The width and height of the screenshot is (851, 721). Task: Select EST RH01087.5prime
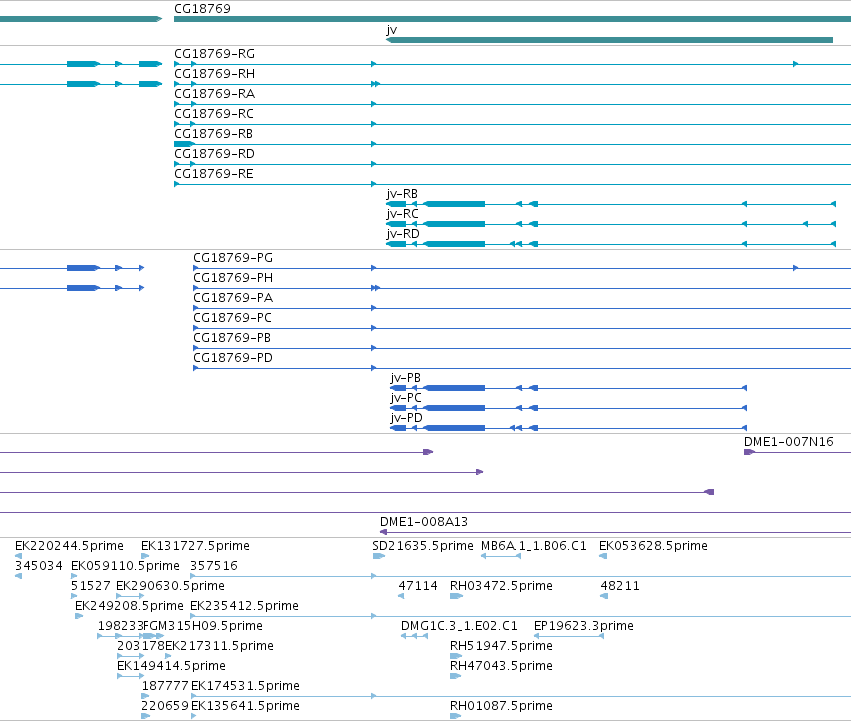(501, 706)
